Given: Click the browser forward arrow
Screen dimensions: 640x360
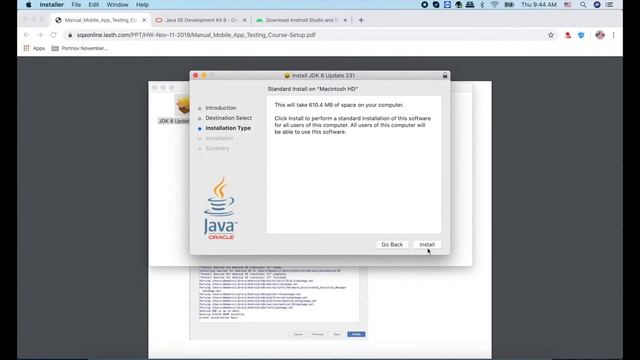Looking at the screenshot, I should pyautogui.click(x=40, y=35).
